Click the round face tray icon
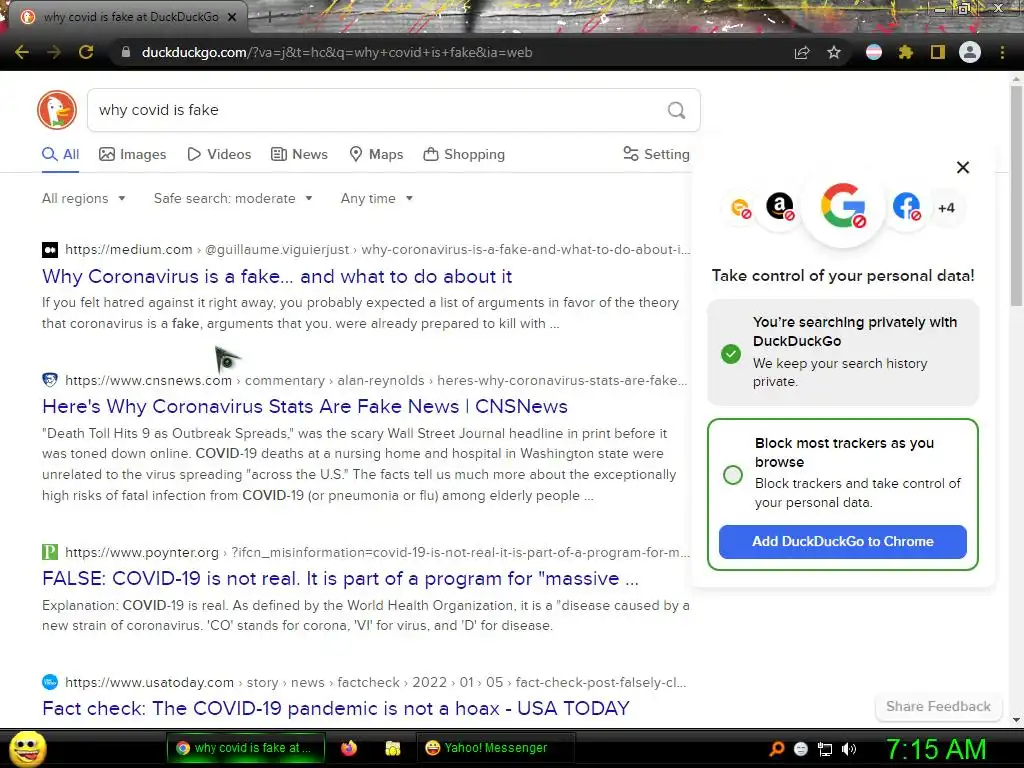 (801, 749)
